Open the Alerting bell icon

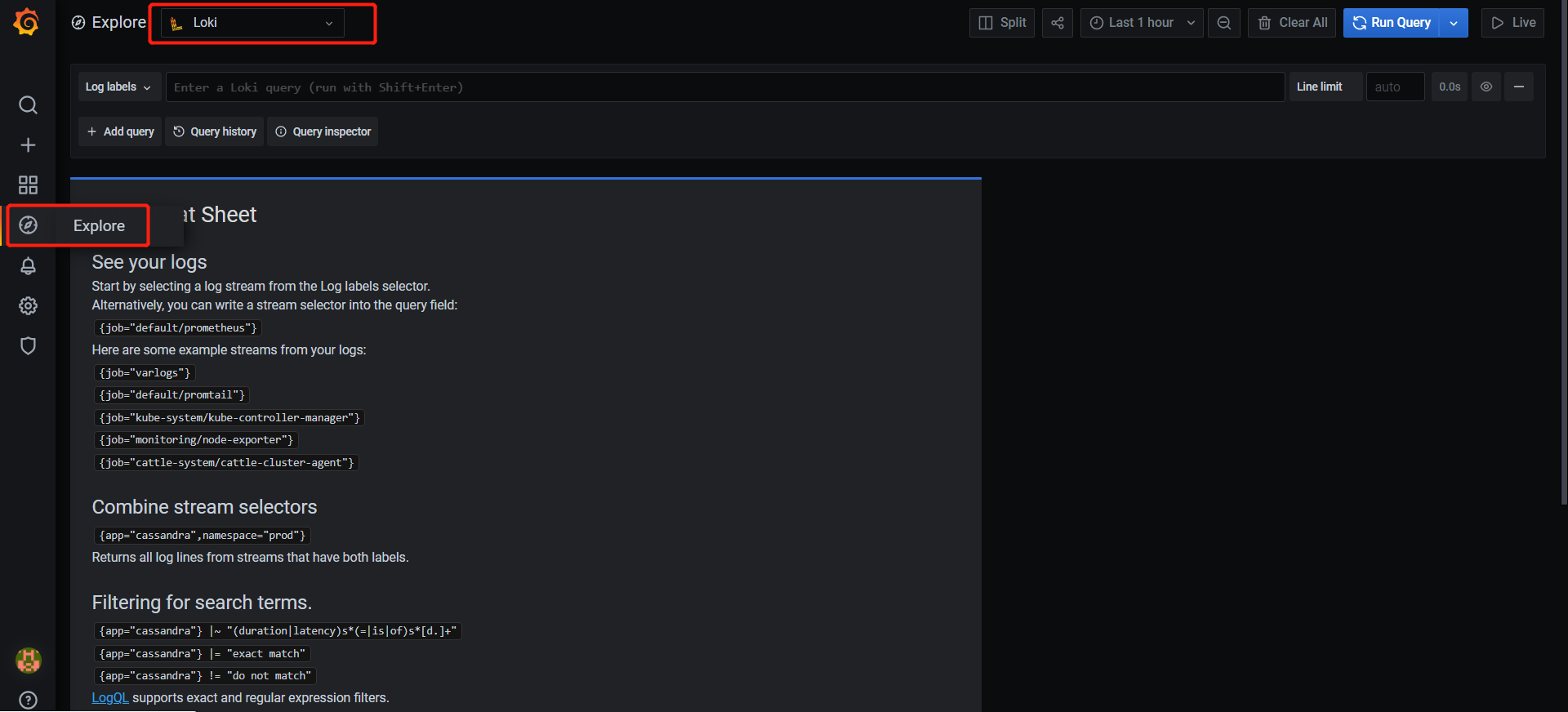click(x=28, y=266)
